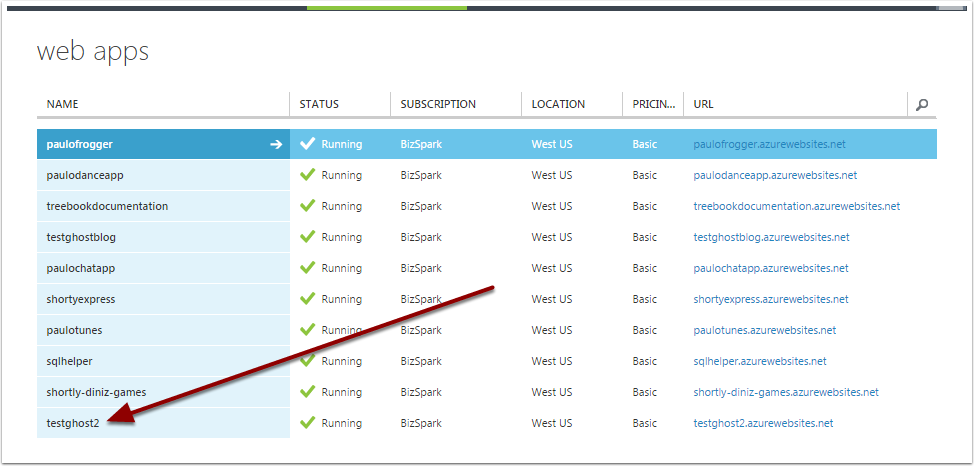Select the shortyexpress web app
The width and height of the screenshot is (974, 466).
(81, 299)
